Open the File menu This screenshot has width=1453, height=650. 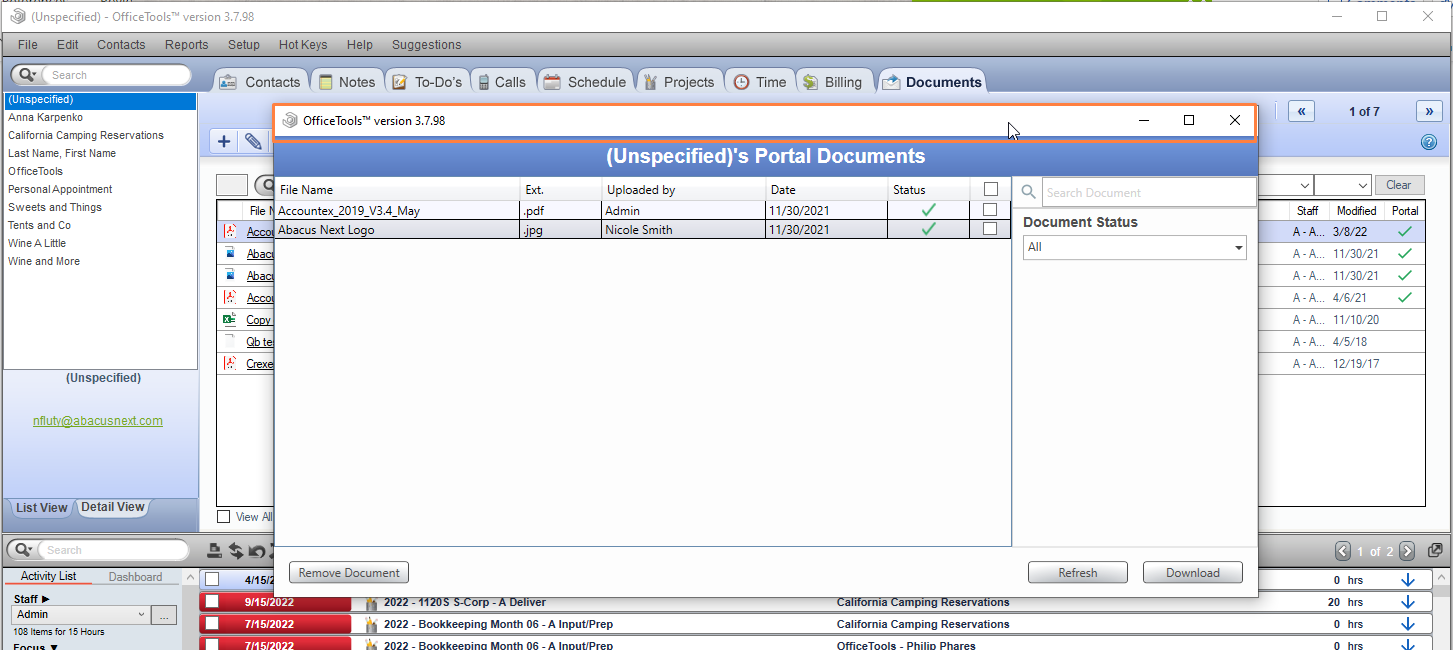click(x=28, y=45)
